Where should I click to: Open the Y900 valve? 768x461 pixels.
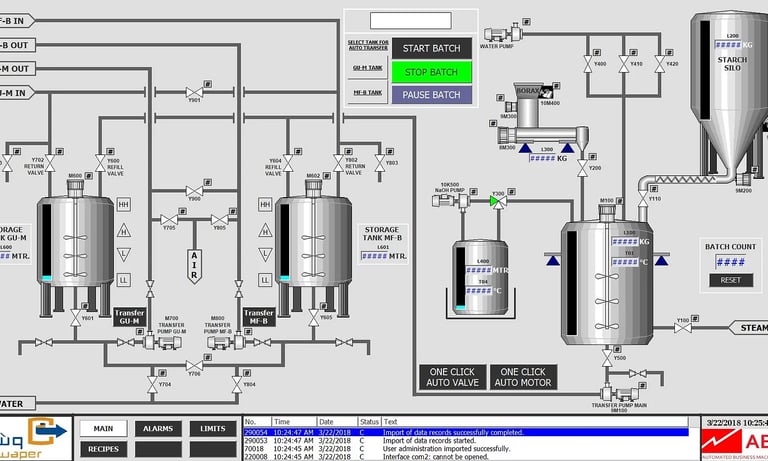pyautogui.click(x=194, y=191)
